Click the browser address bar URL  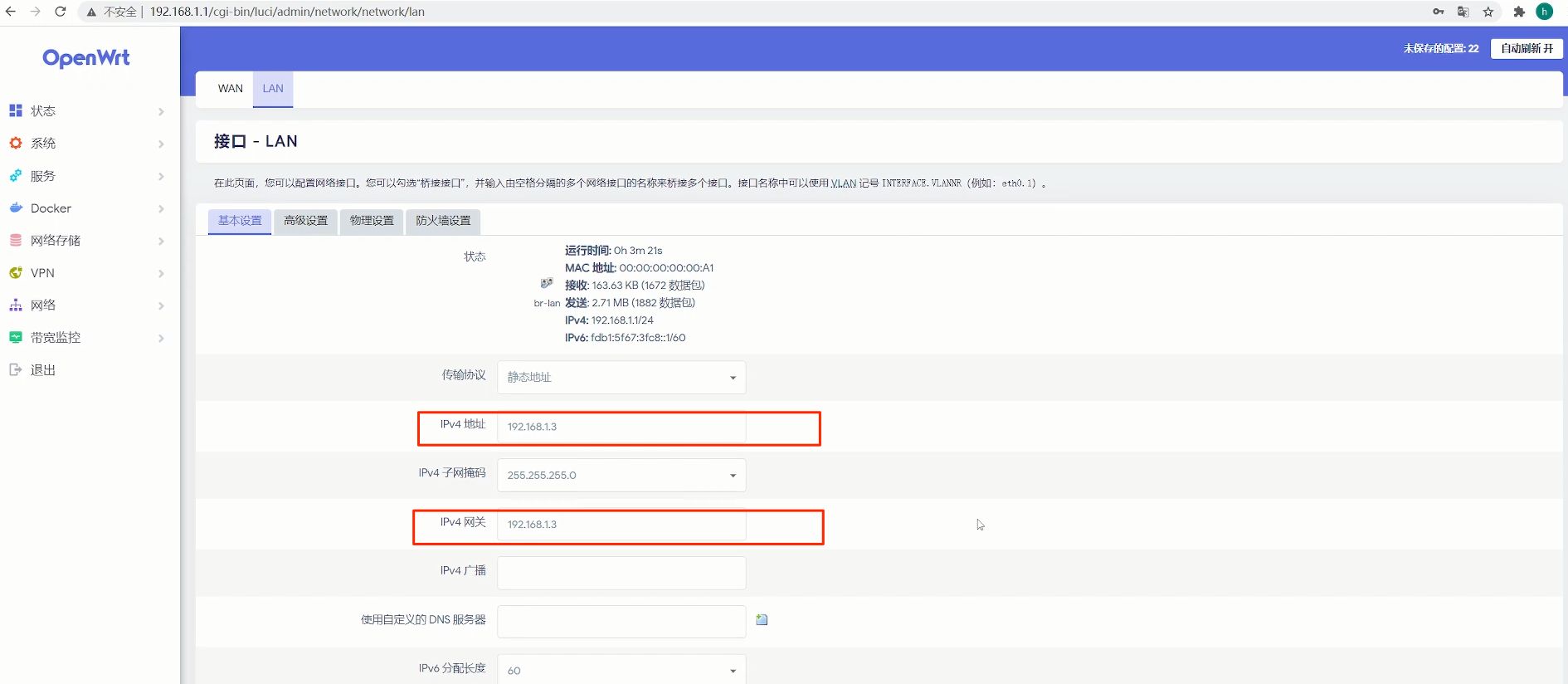287,12
